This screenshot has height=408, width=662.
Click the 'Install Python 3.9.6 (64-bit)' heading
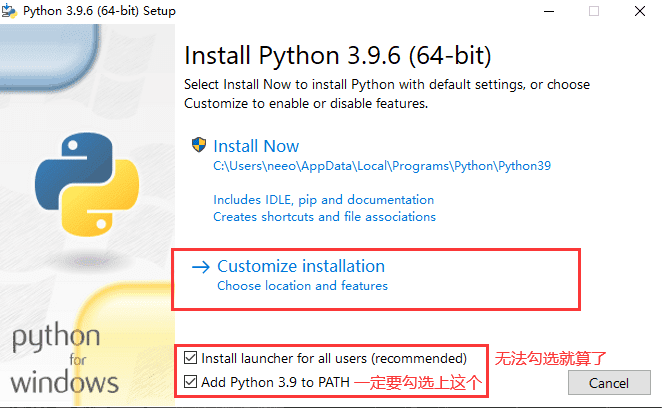[338, 55]
